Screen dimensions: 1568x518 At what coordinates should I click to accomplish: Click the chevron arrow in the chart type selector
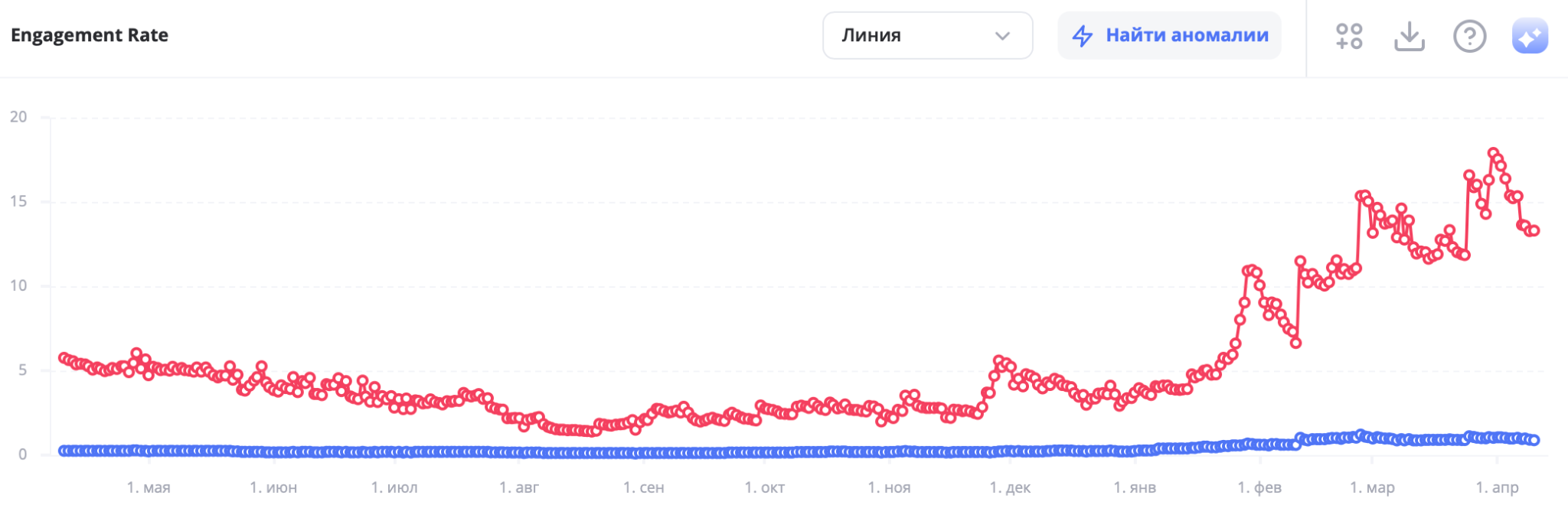point(1002,36)
